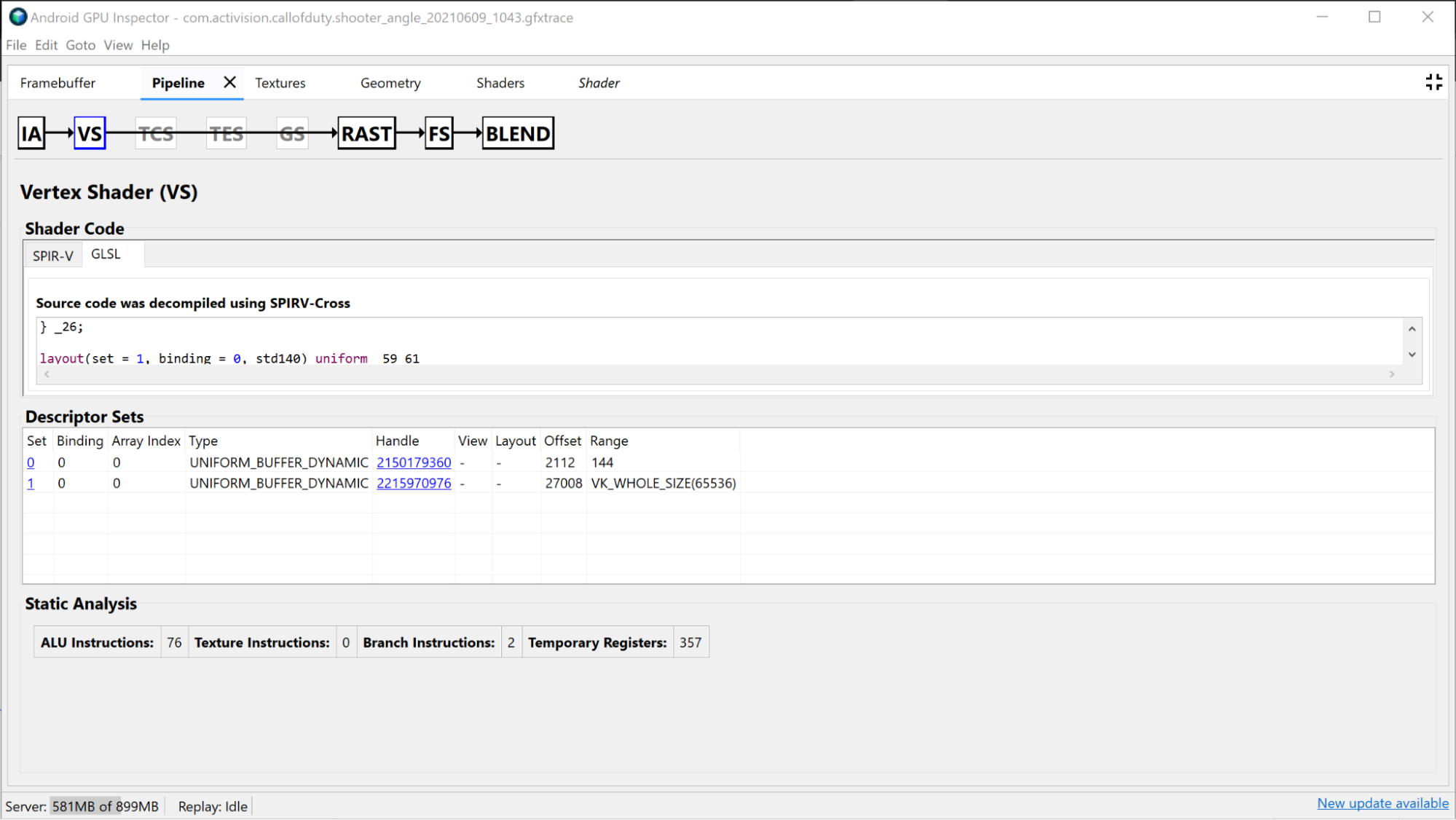The height and width of the screenshot is (820, 1456).
Task: Click the Help menu item
Action: 155,45
